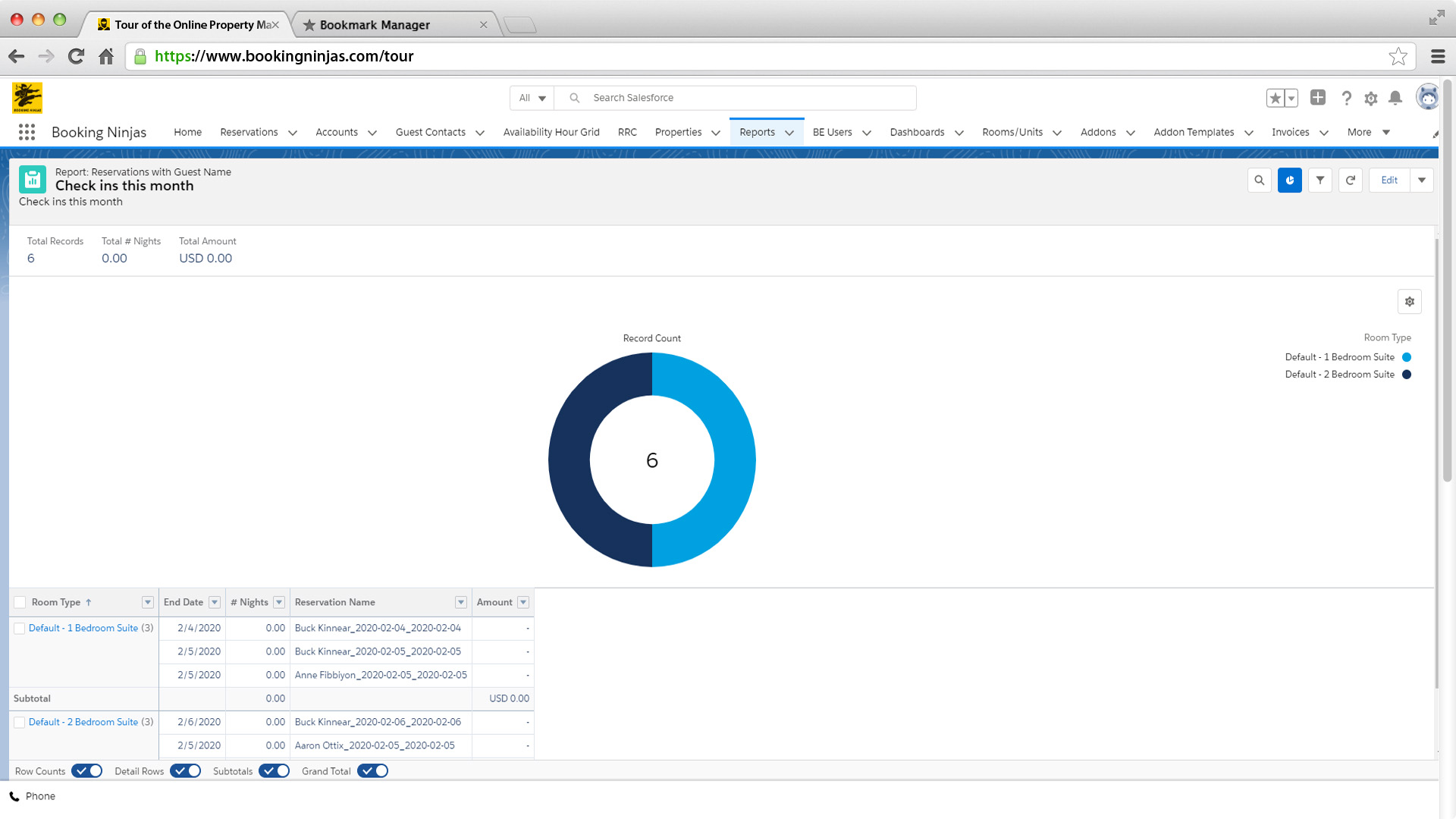Switch to the Reports tab
The image size is (1456, 819).
(x=758, y=132)
